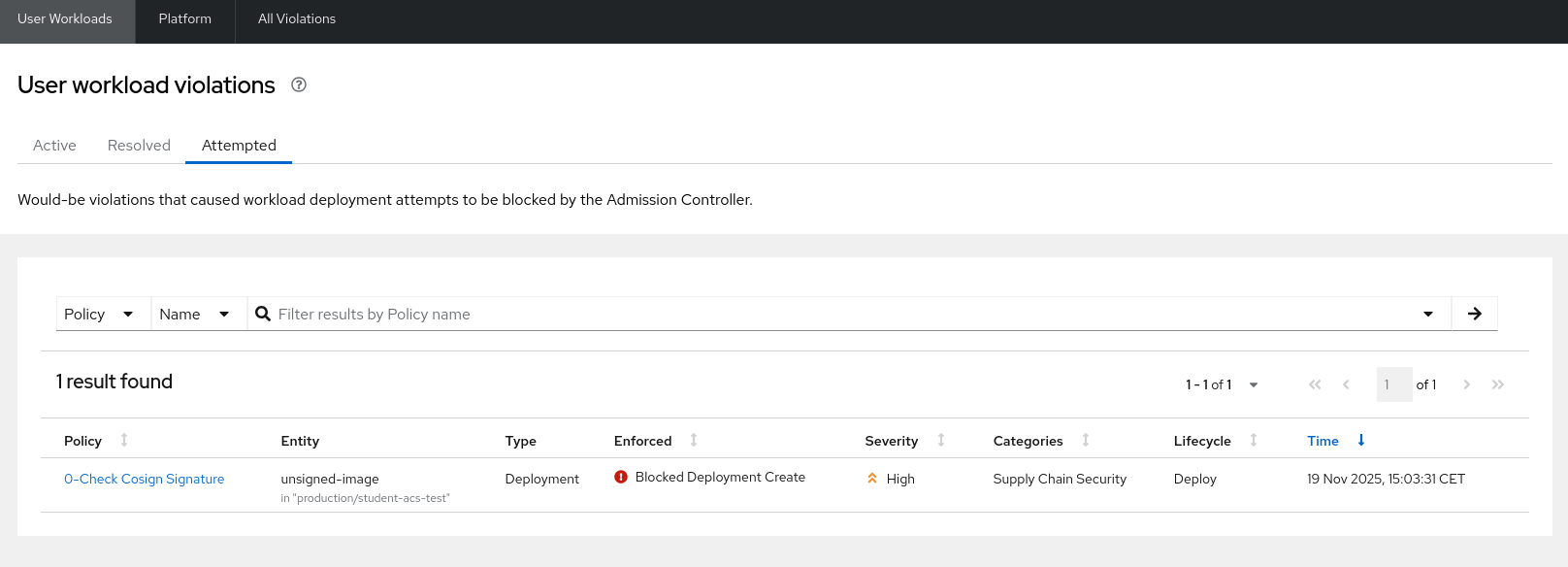Expand the items per page dropdown
1568x567 pixels.
coord(1222,384)
